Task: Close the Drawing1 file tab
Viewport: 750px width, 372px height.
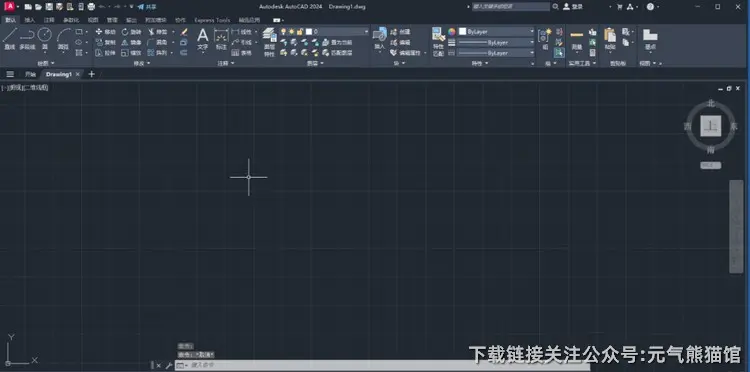Action: coord(78,74)
